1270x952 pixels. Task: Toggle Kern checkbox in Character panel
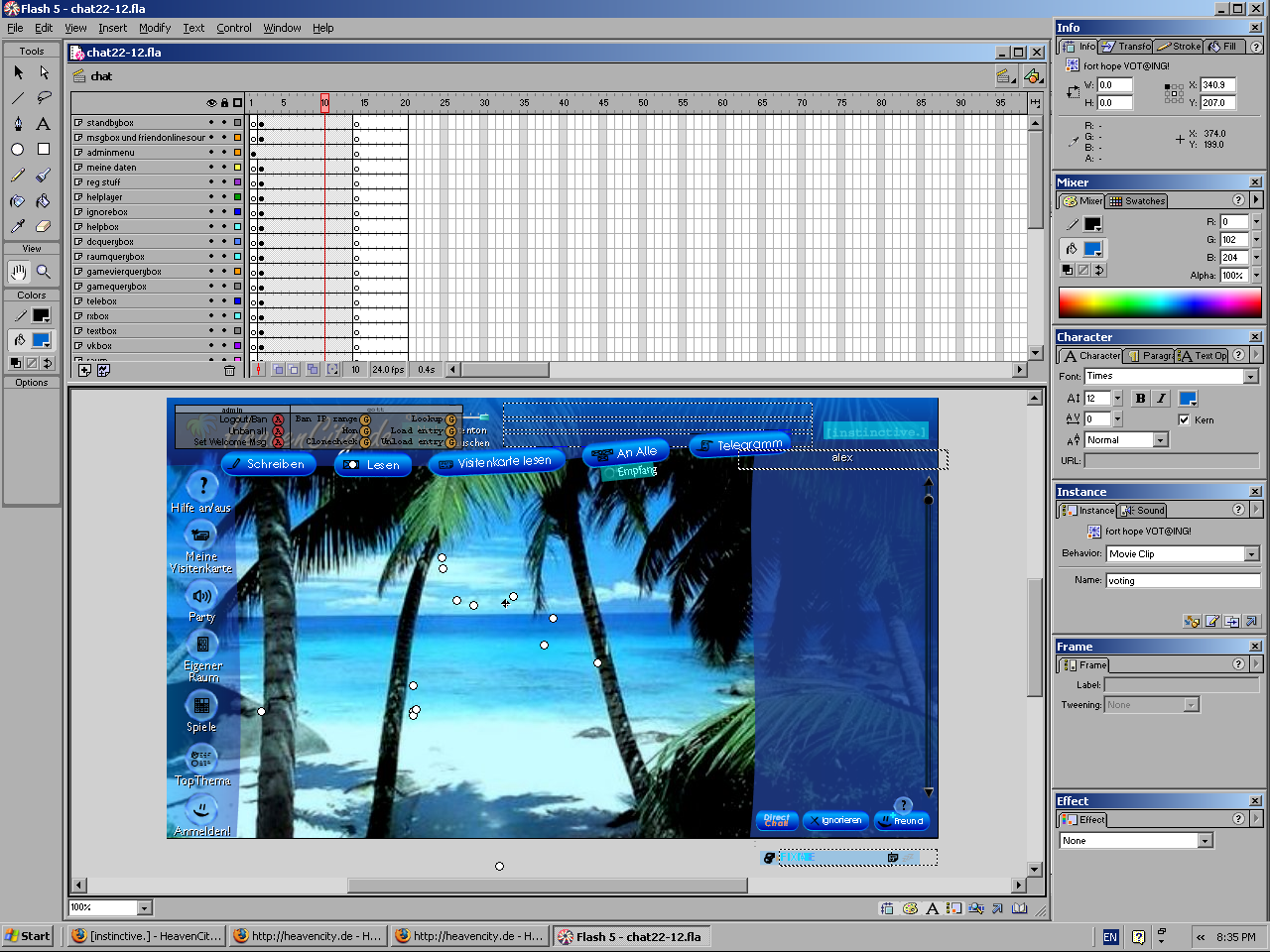click(1184, 419)
